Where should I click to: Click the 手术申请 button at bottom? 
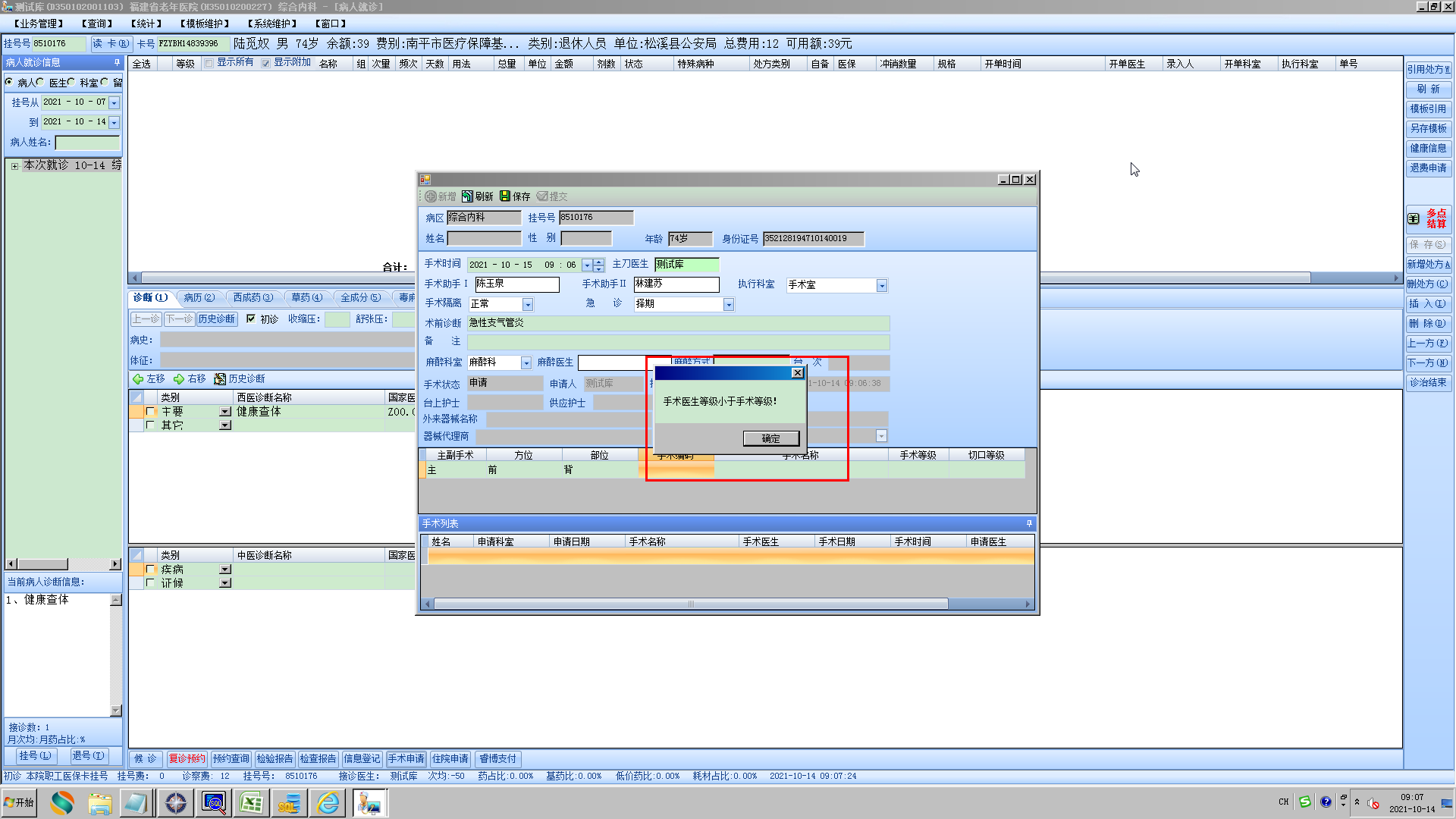click(406, 758)
